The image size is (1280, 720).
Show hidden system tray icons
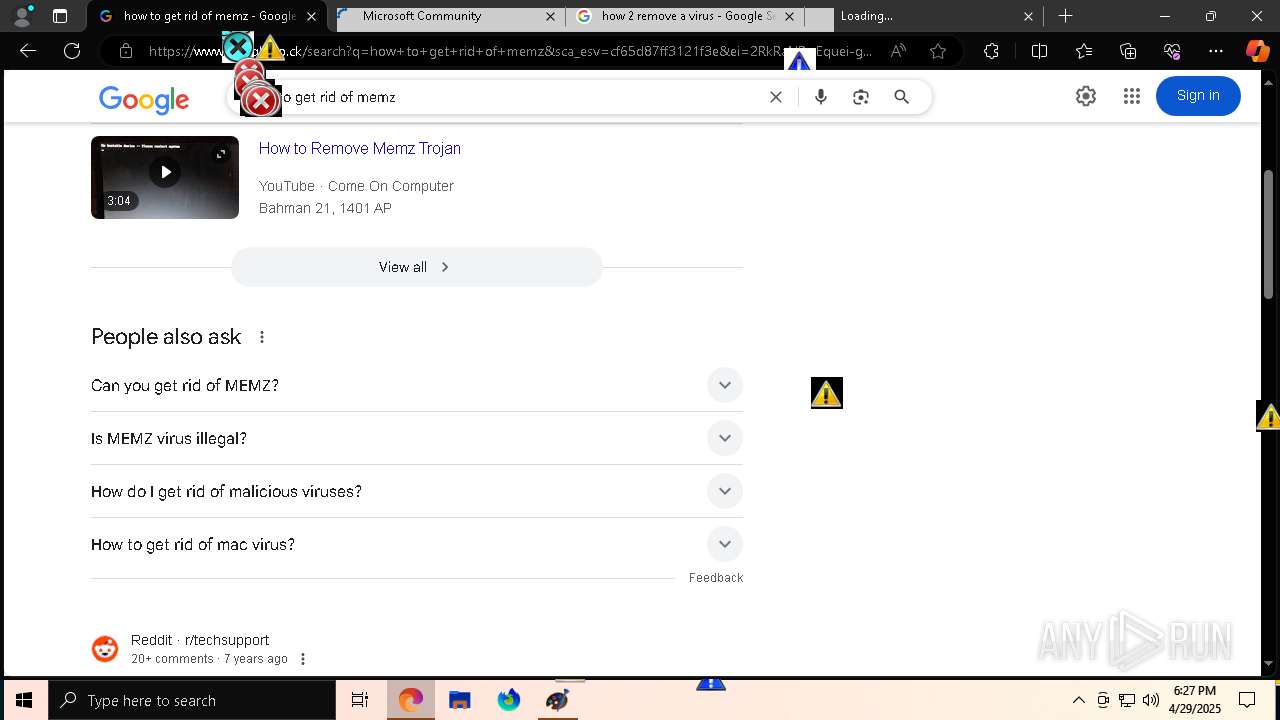[1078, 700]
